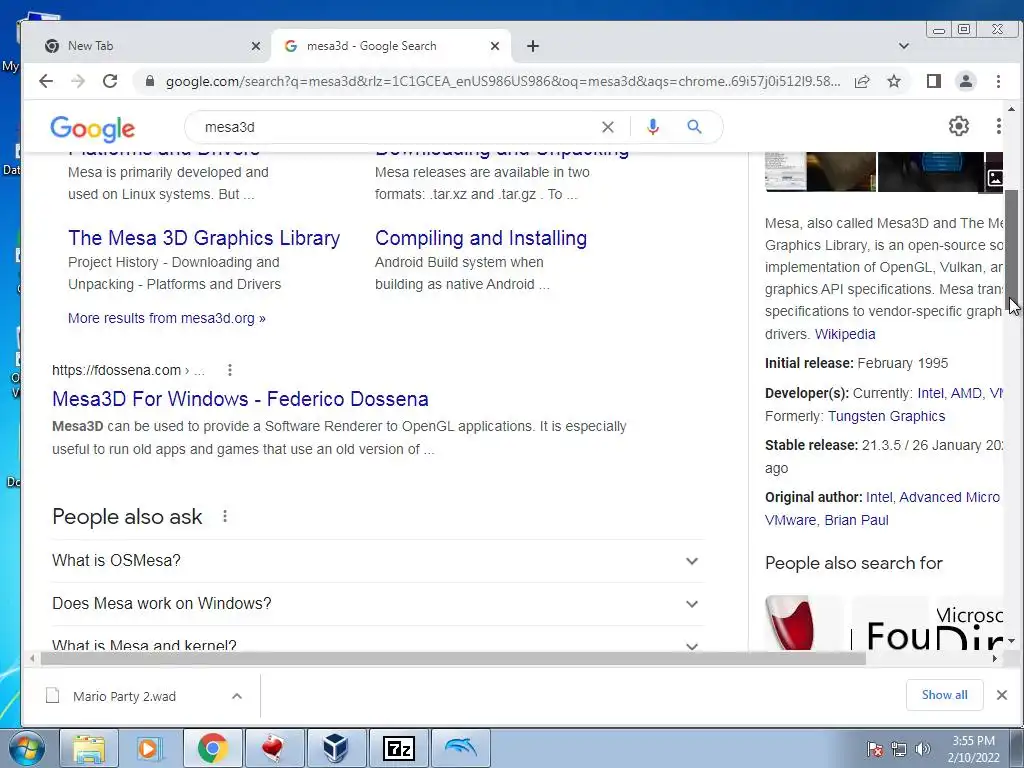
Task: Open Windows Explorer from the taskbar
Action: (x=89, y=748)
